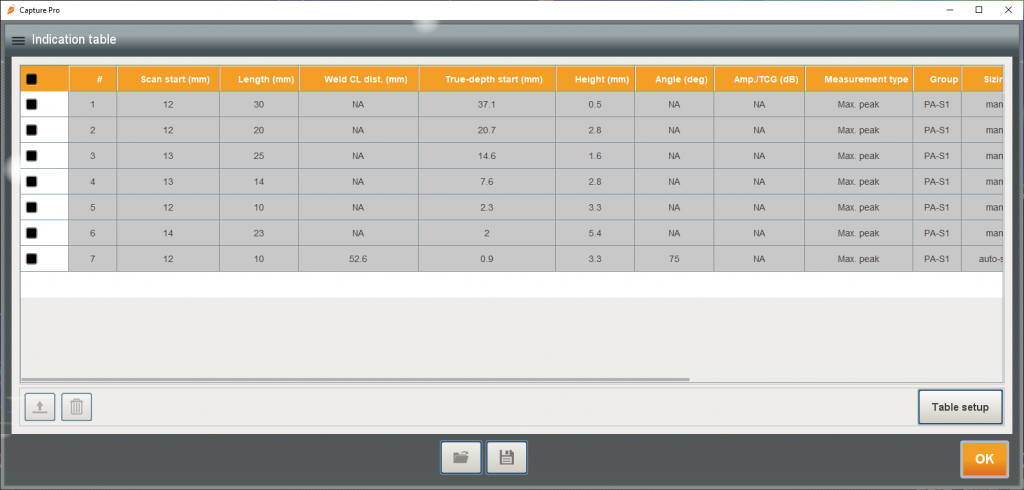Click the Amp./TCG (dB) column header

pyautogui.click(x=760, y=79)
